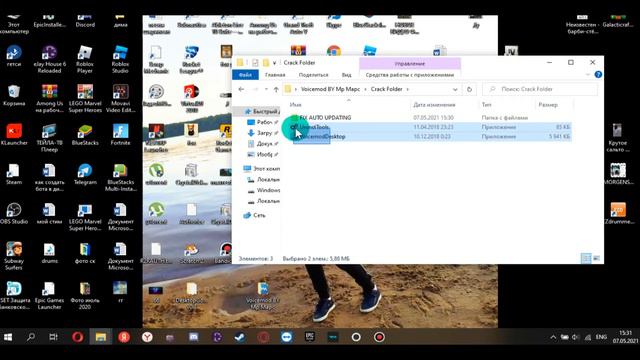Click the Explorer back arrow

tap(241, 89)
